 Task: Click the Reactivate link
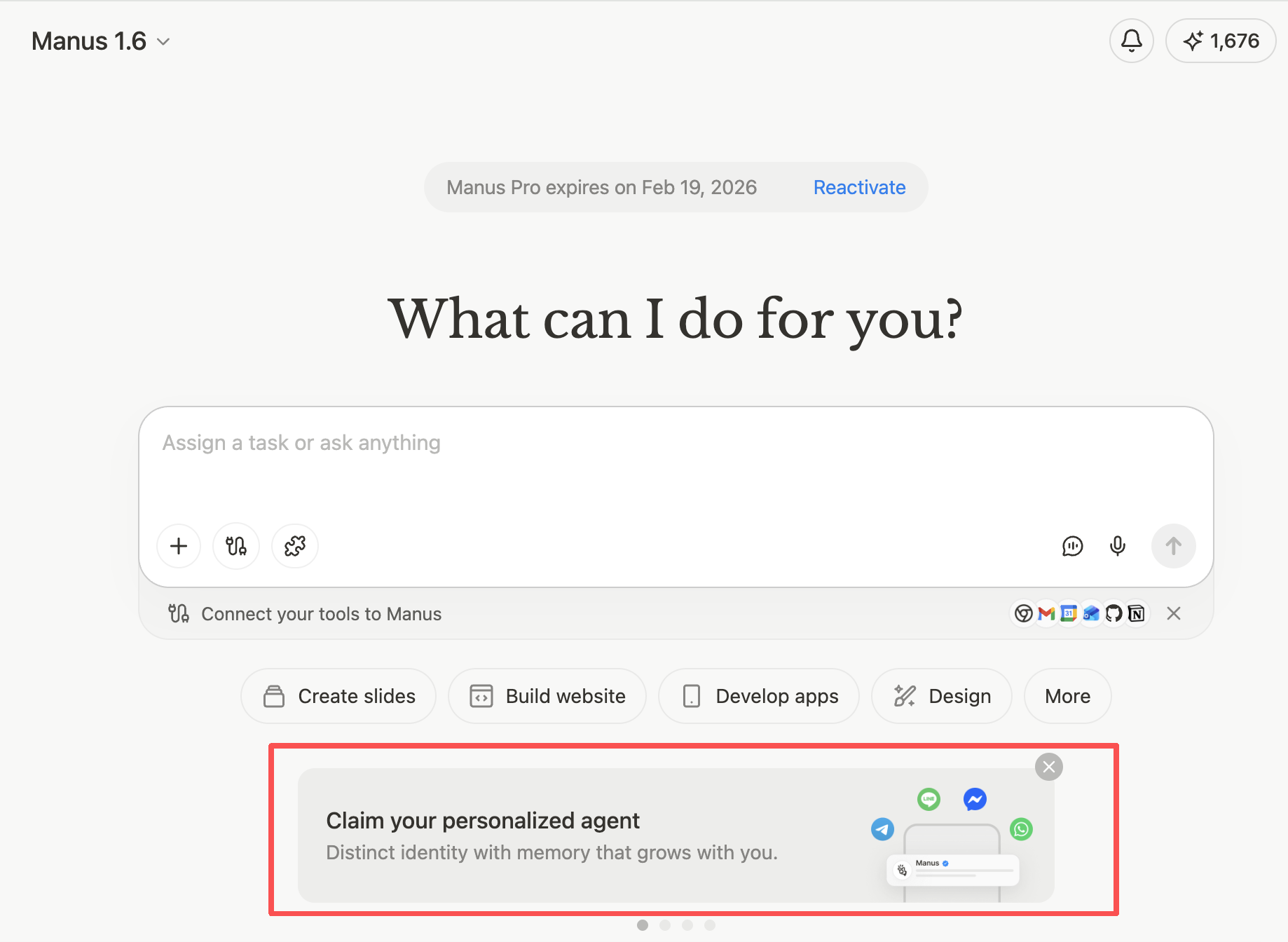click(x=859, y=187)
